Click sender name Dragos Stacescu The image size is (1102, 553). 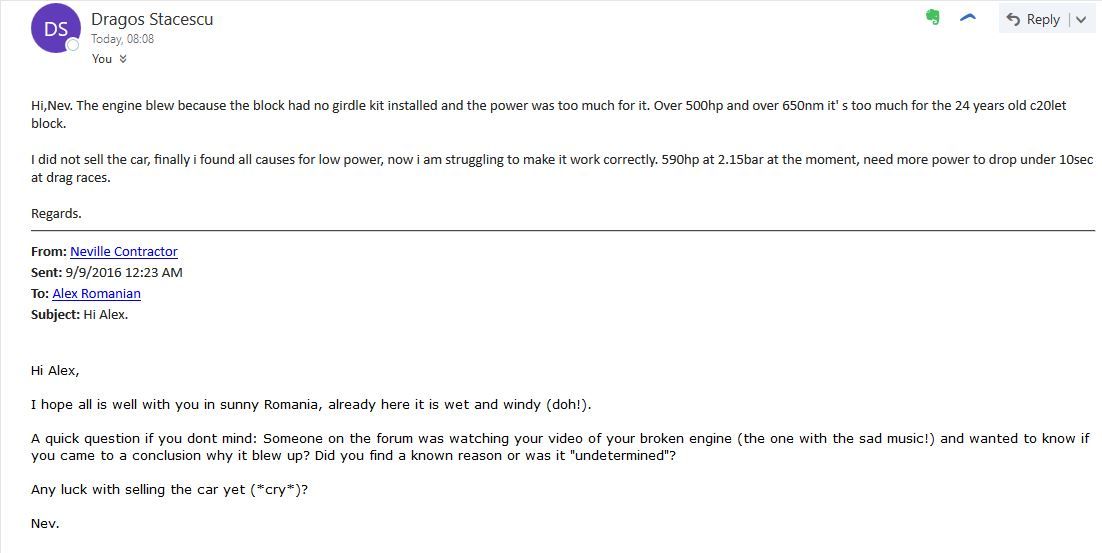click(152, 19)
